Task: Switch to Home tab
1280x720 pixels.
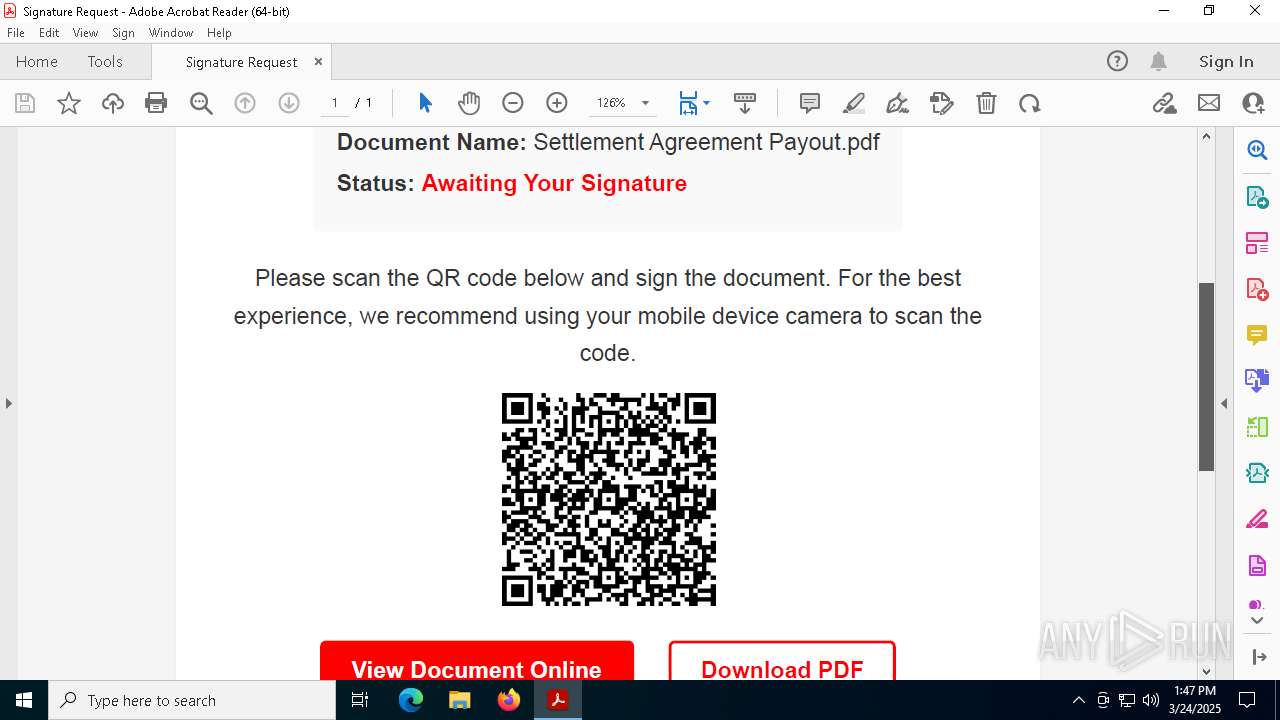Action: point(37,61)
